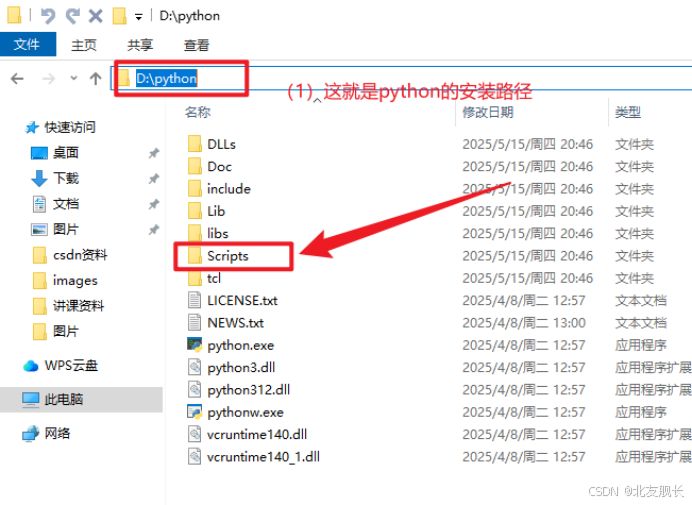The width and height of the screenshot is (692, 505).
Task: Select the LICENSE.txt file name
Action: coord(242,301)
